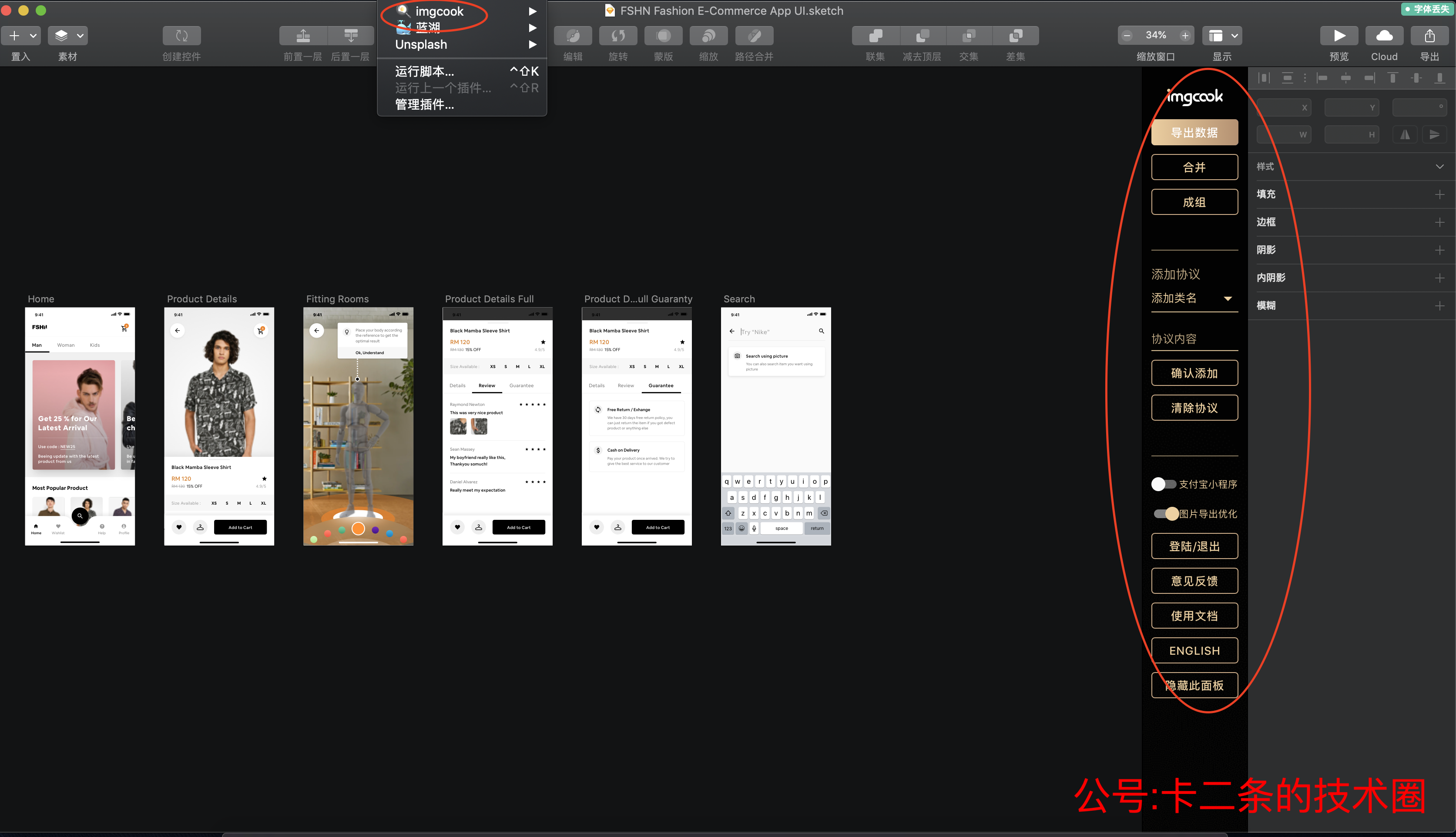Send layer backward (后置一层)
Screen dimensions: 1456x837
(x=351, y=36)
